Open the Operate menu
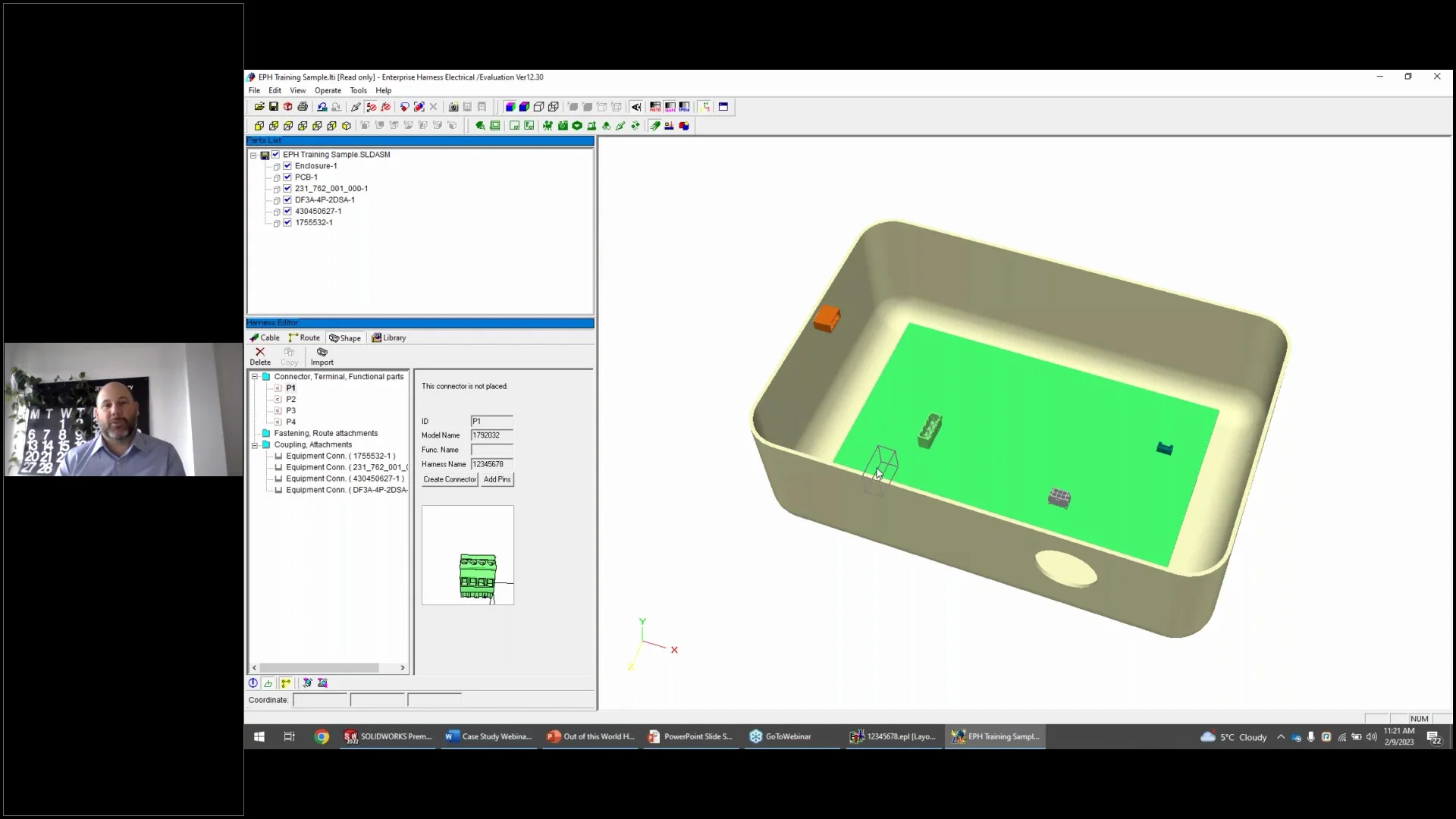Screen dimensions: 1456x819 click(x=328, y=90)
